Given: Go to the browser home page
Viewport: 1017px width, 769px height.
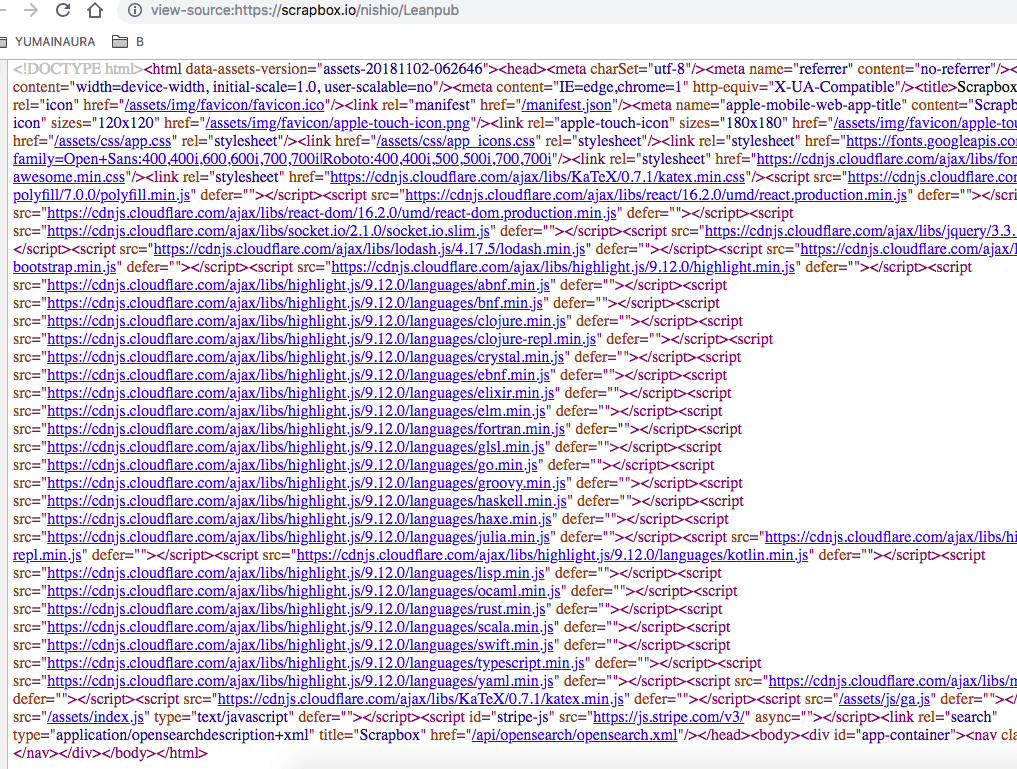Looking at the screenshot, I should pyautogui.click(x=95, y=10).
